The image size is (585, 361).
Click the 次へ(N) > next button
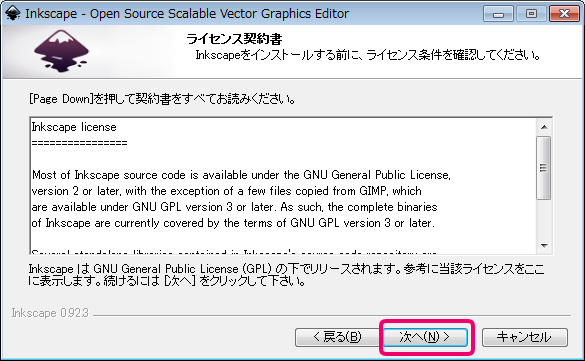[x=425, y=337]
